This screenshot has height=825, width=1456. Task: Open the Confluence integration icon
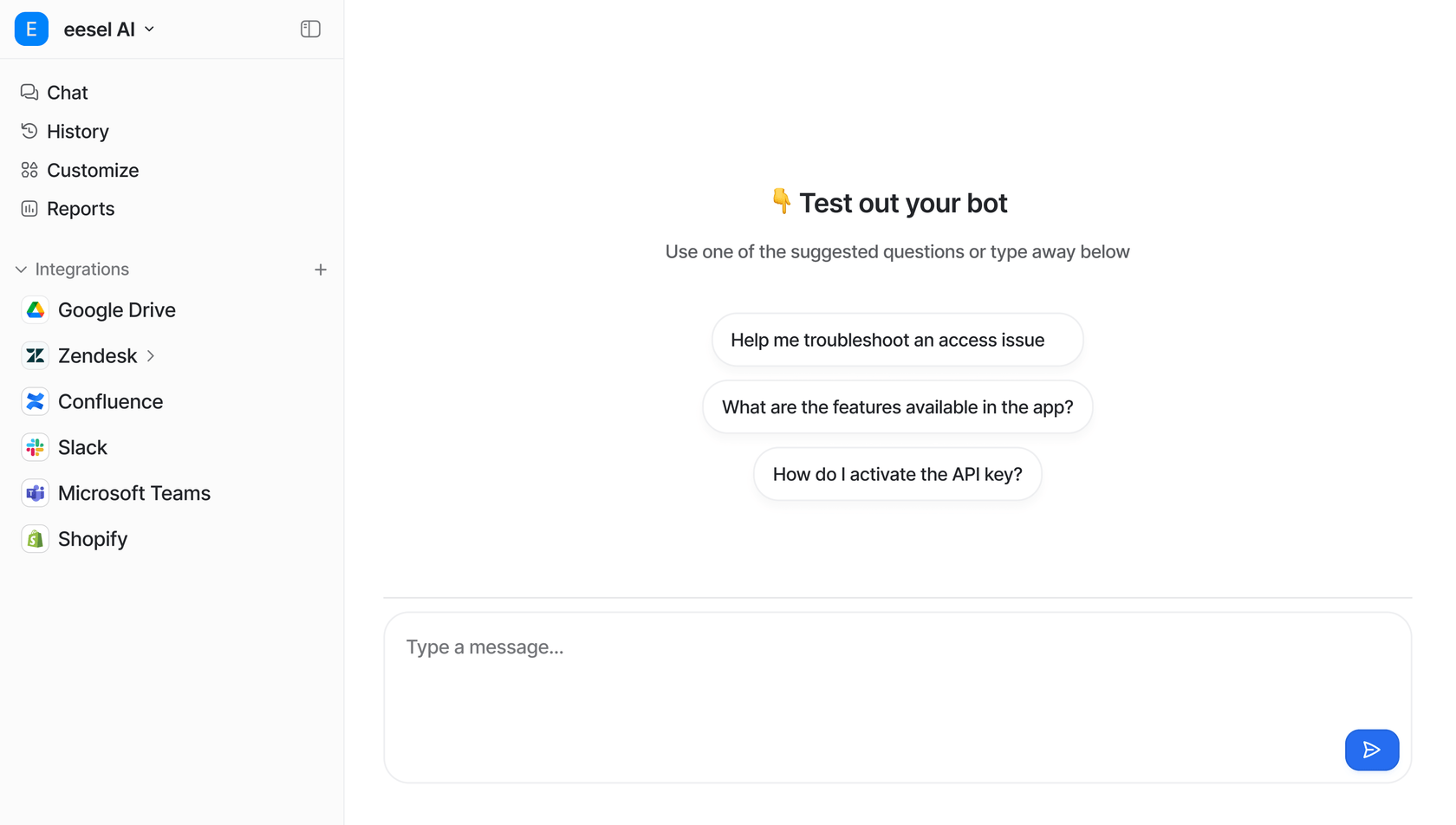click(36, 402)
